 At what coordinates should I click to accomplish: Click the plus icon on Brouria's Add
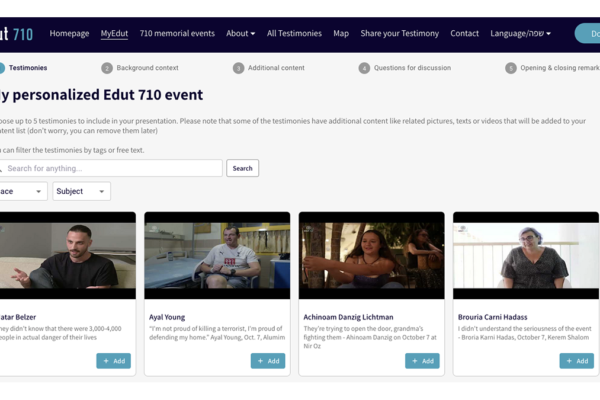point(569,361)
